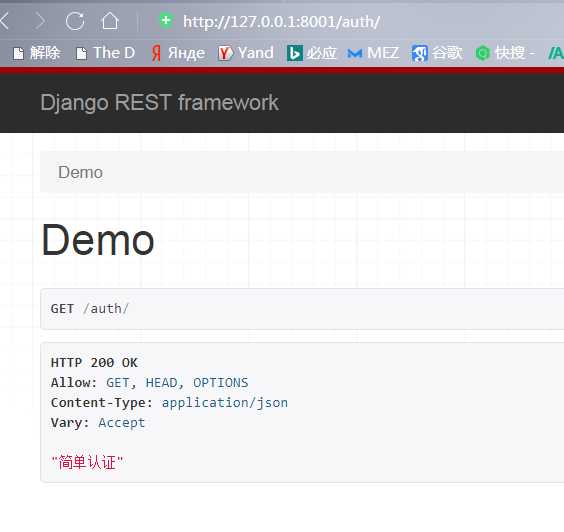The image size is (564, 532).
Task: Click the Bing b bookmark icon
Action: [295, 53]
